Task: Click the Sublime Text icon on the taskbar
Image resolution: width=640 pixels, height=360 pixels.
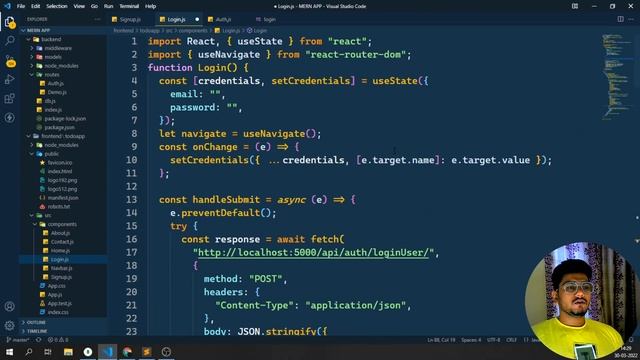Action: click(147, 352)
